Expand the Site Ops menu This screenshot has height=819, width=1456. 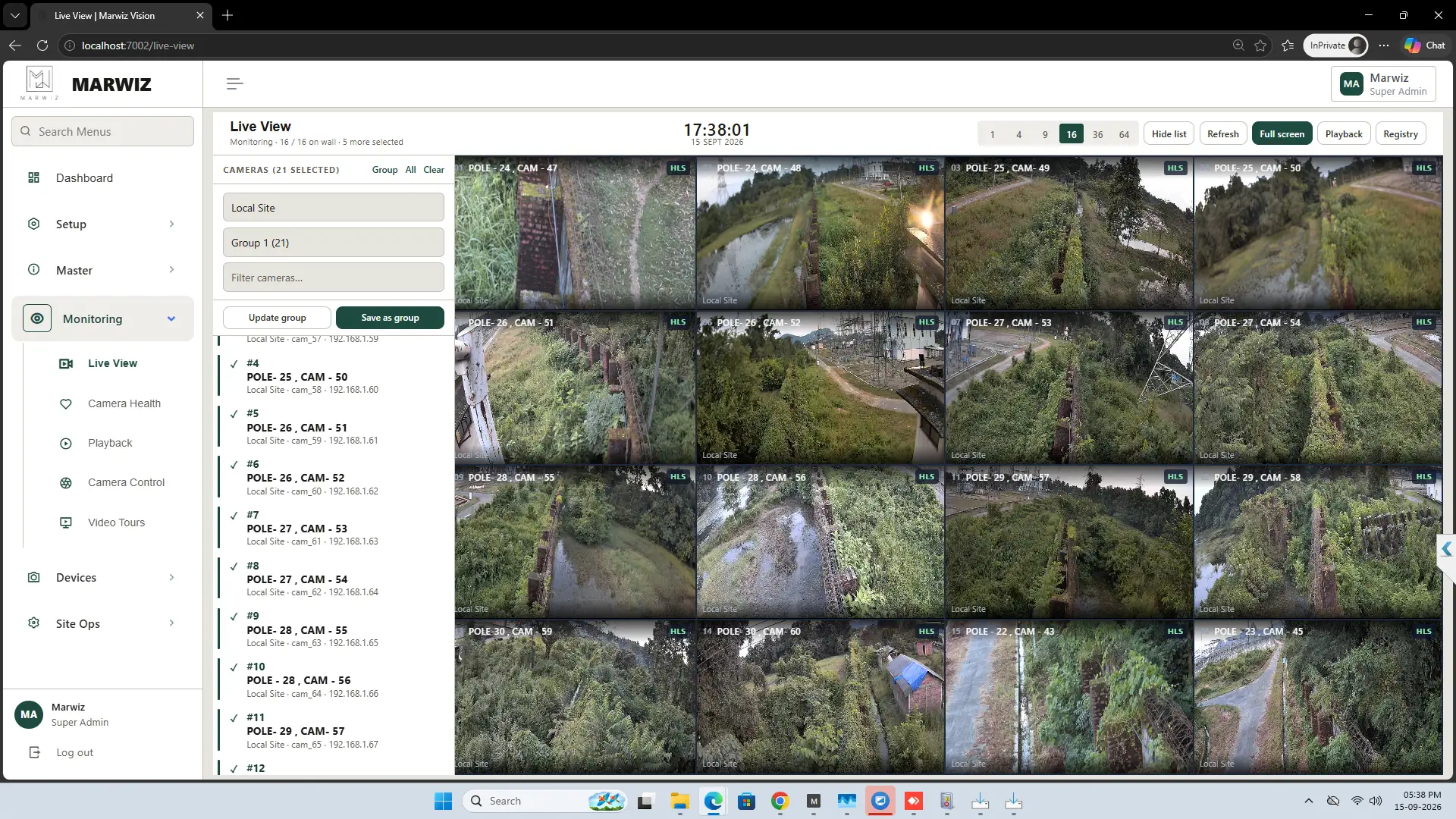(102, 623)
